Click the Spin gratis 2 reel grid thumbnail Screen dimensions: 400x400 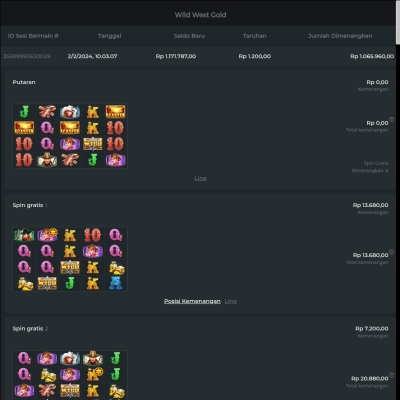click(70, 375)
